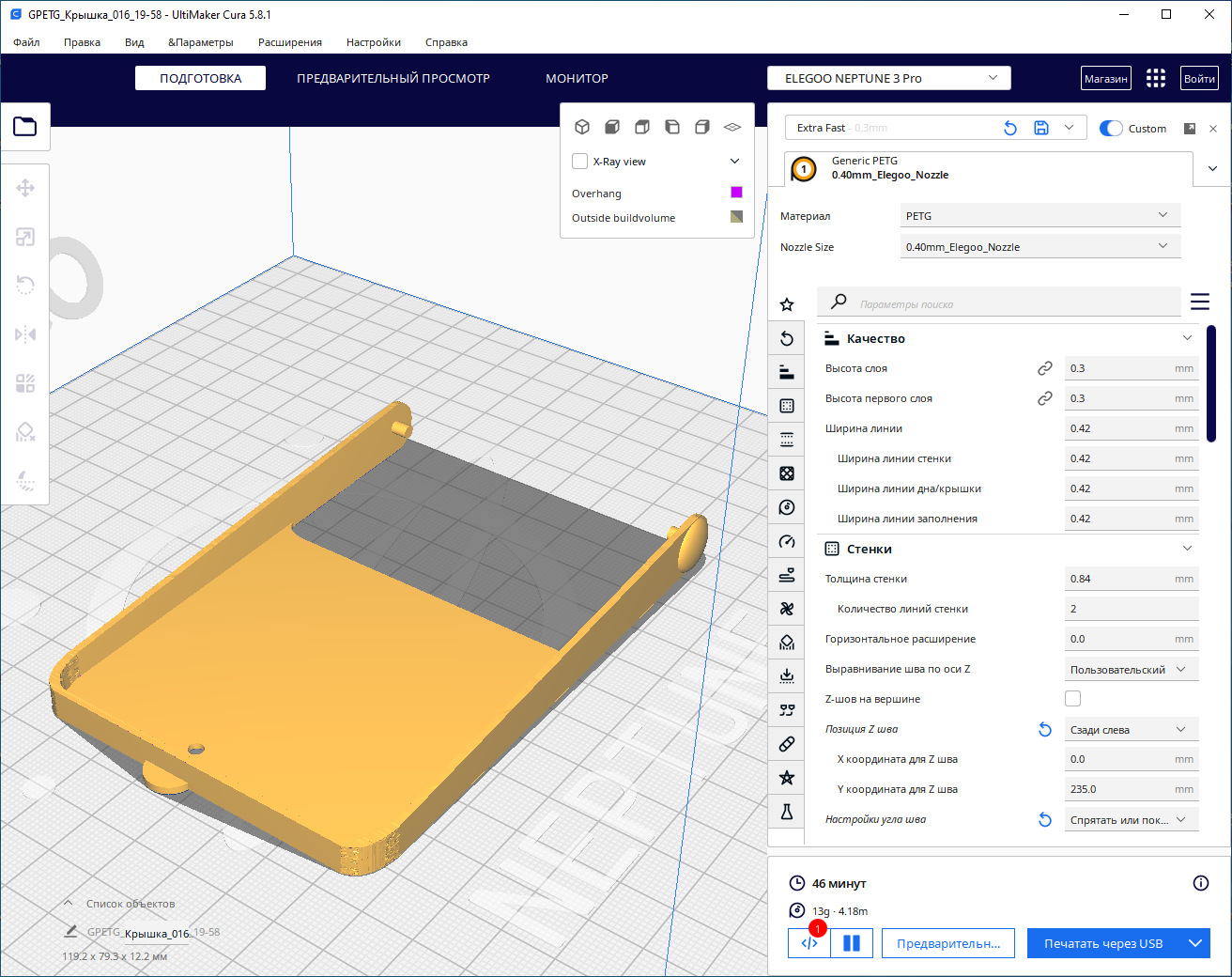
Task: Click the Магазин button
Action: pyautogui.click(x=1105, y=78)
